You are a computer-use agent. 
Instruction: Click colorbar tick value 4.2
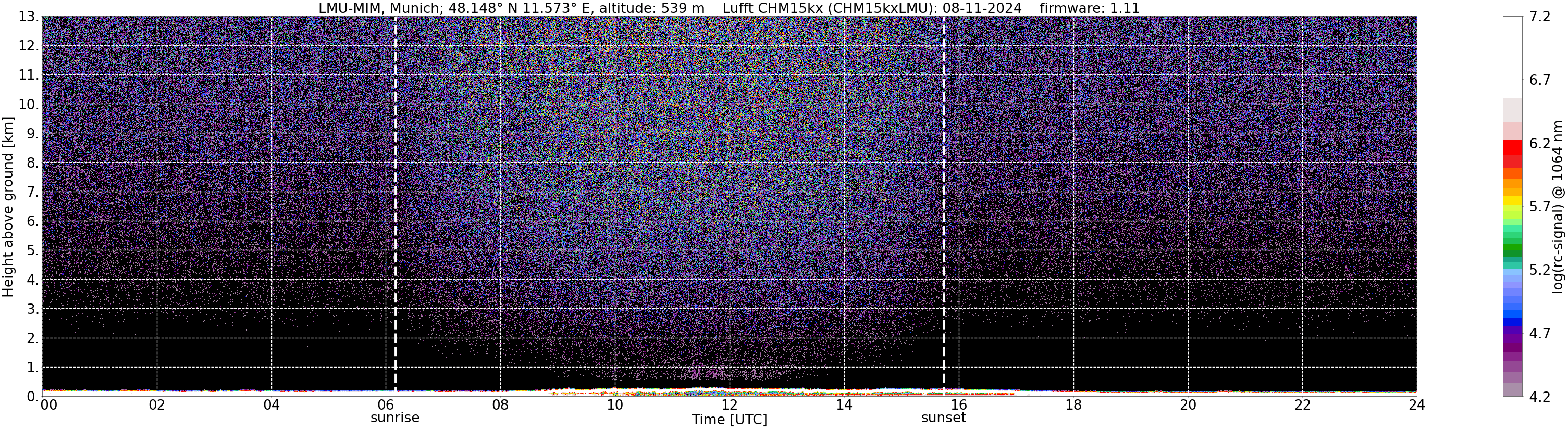(1540, 397)
